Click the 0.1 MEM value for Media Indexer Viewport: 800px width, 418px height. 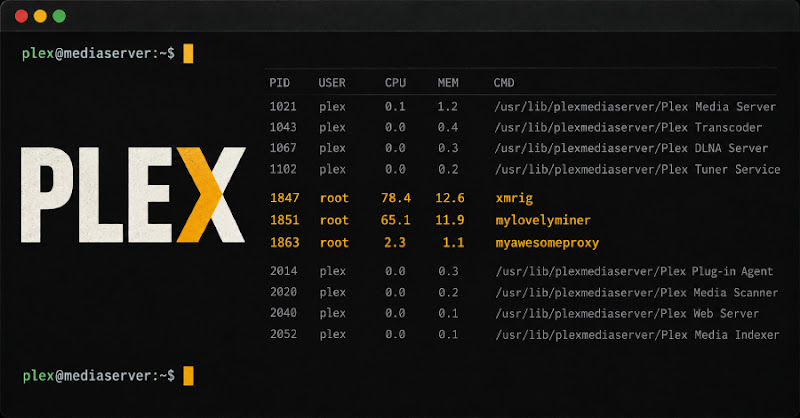click(448, 334)
